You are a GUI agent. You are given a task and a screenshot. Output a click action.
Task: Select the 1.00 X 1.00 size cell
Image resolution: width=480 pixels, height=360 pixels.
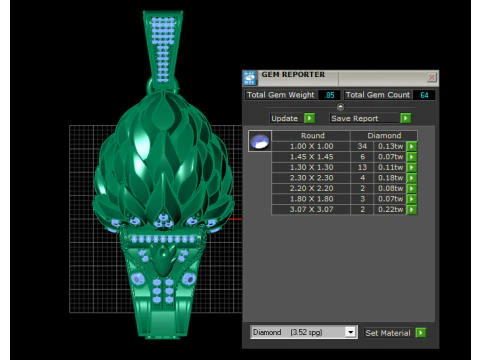(x=311, y=146)
